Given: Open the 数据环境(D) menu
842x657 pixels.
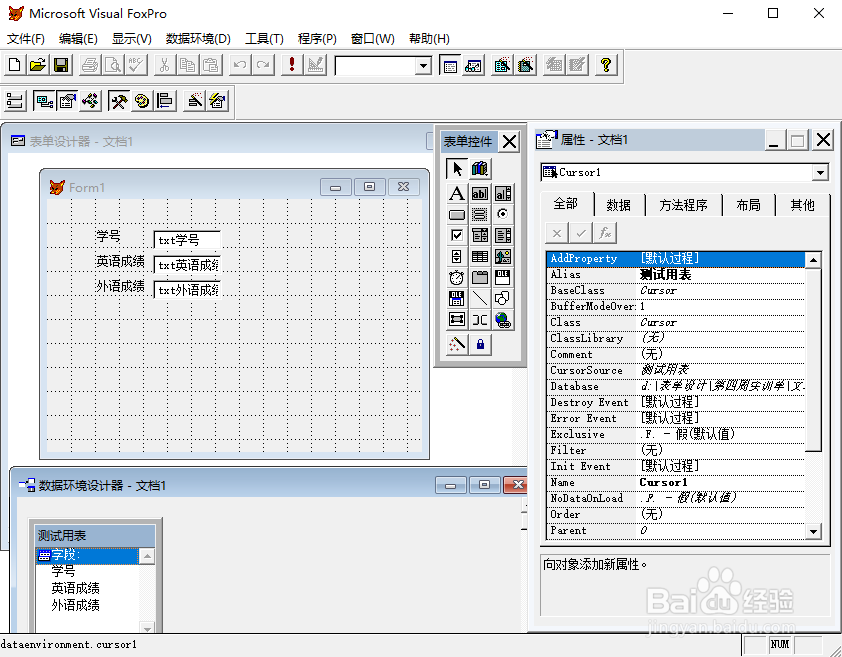Looking at the screenshot, I should coord(198,39).
